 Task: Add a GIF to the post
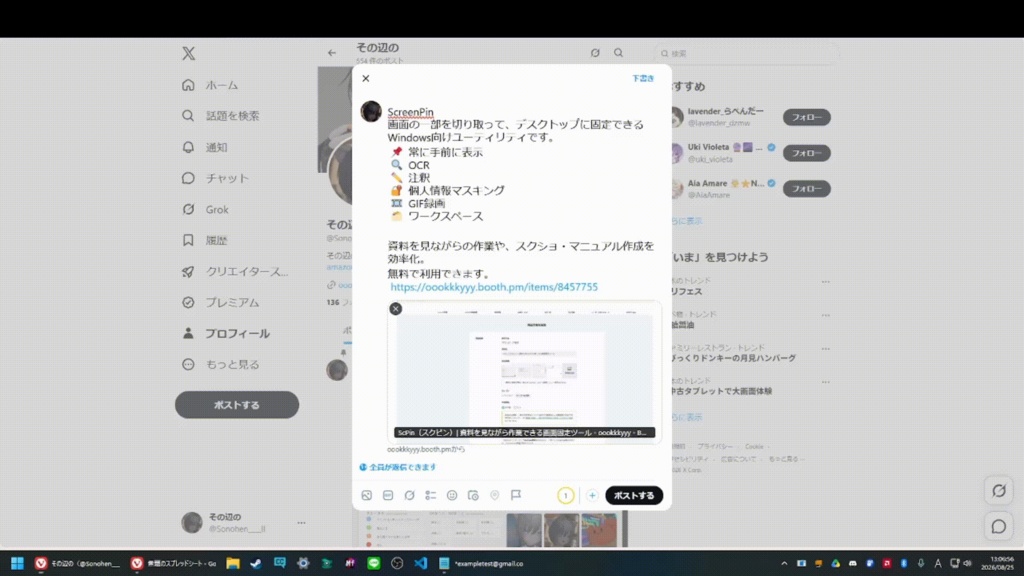[x=388, y=496]
